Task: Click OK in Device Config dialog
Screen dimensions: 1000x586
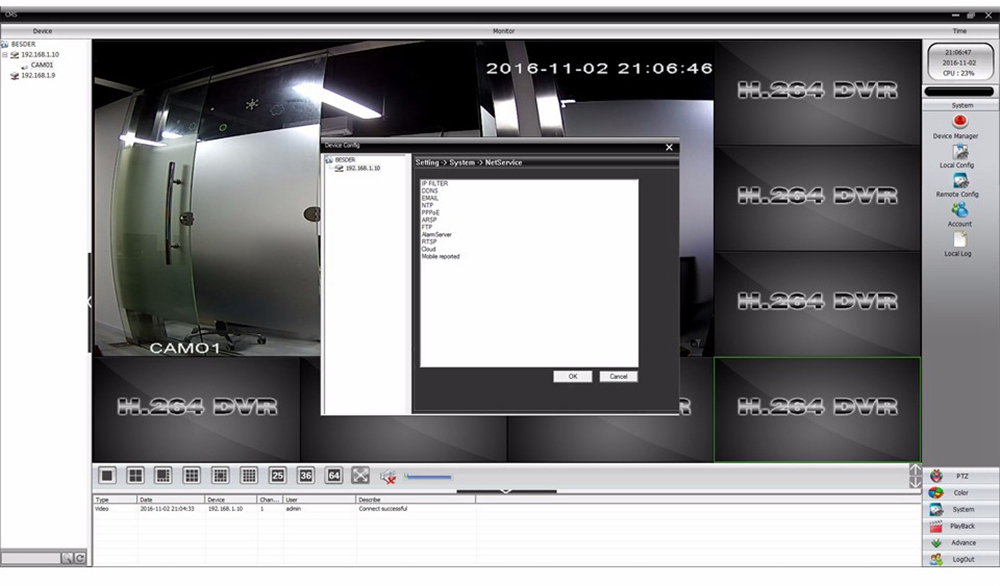Action: (573, 376)
